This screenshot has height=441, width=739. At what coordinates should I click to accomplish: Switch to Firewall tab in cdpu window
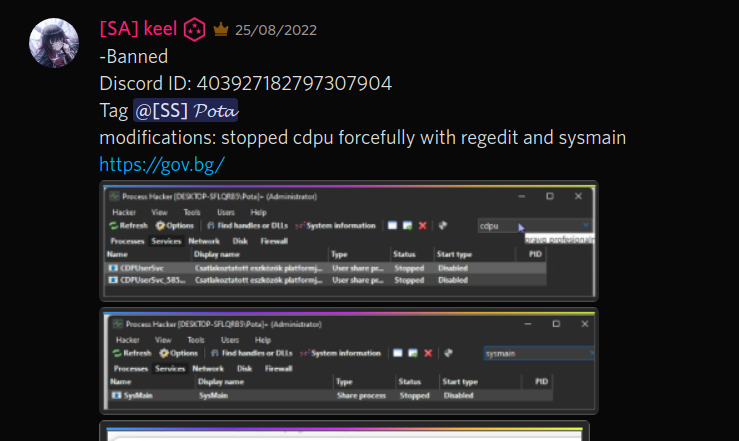pyautogui.click(x=274, y=241)
